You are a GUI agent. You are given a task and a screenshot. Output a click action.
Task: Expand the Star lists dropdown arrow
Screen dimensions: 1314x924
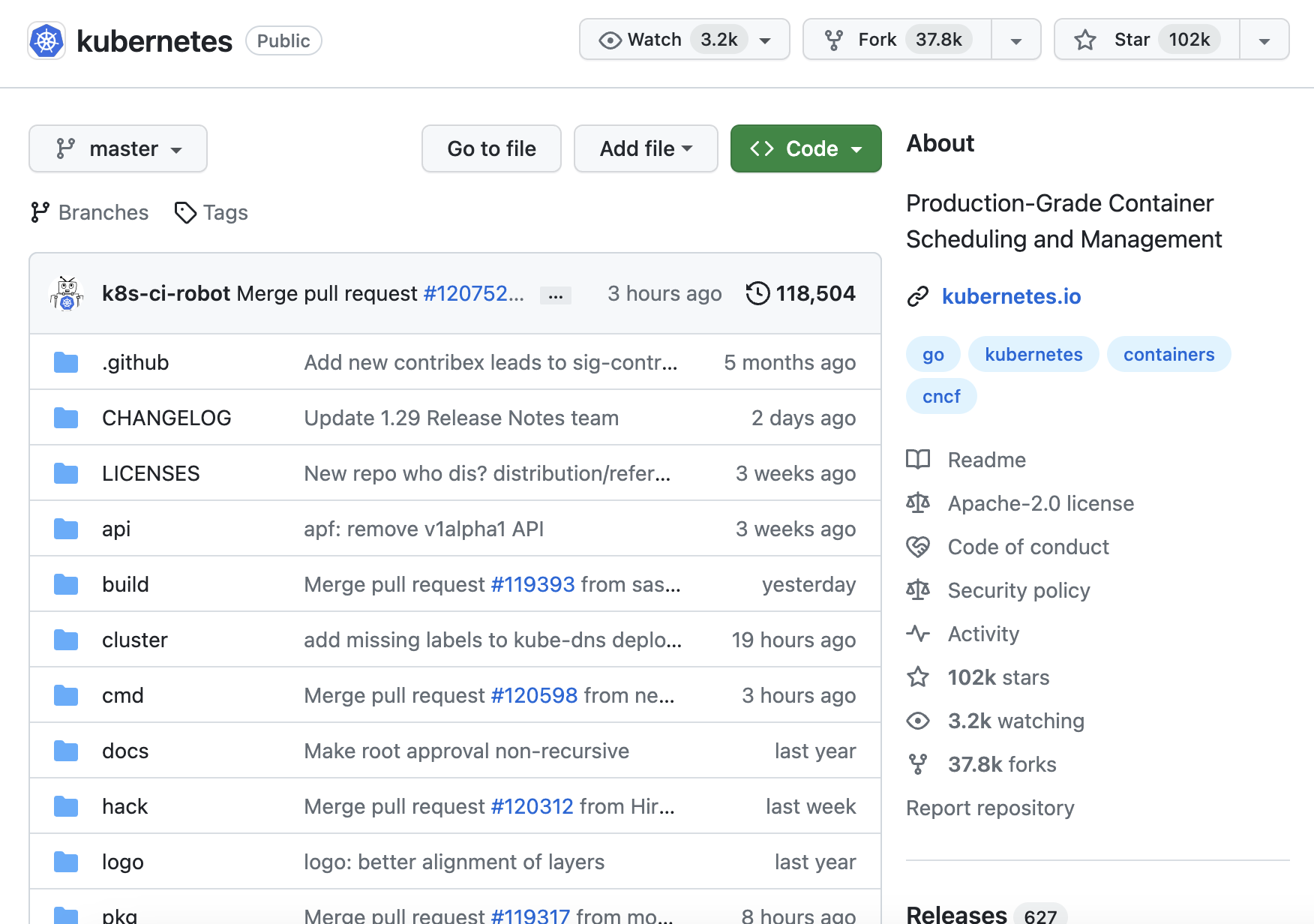coord(1264,40)
